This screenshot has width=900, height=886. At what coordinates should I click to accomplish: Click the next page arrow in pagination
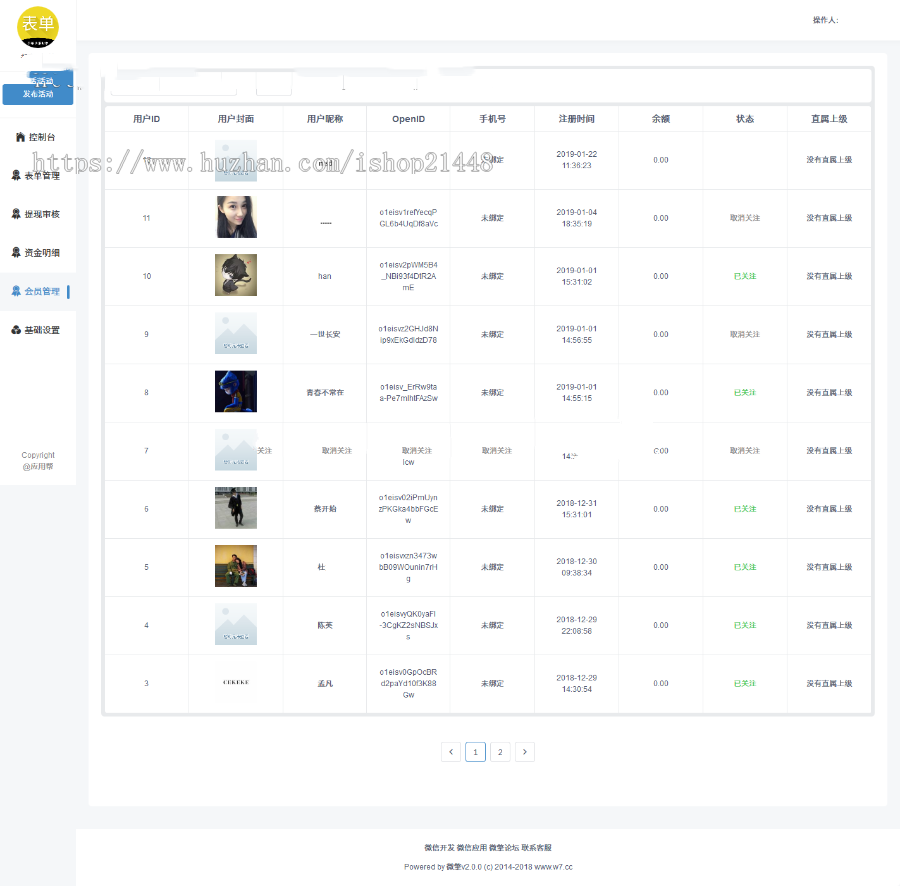coord(525,751)
